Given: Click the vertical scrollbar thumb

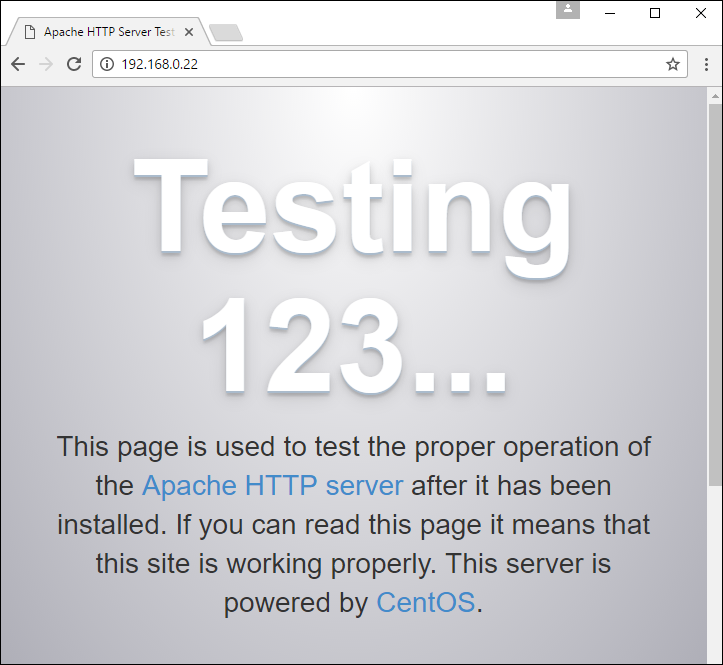Looking at the screenshot, I should (715, 295).
